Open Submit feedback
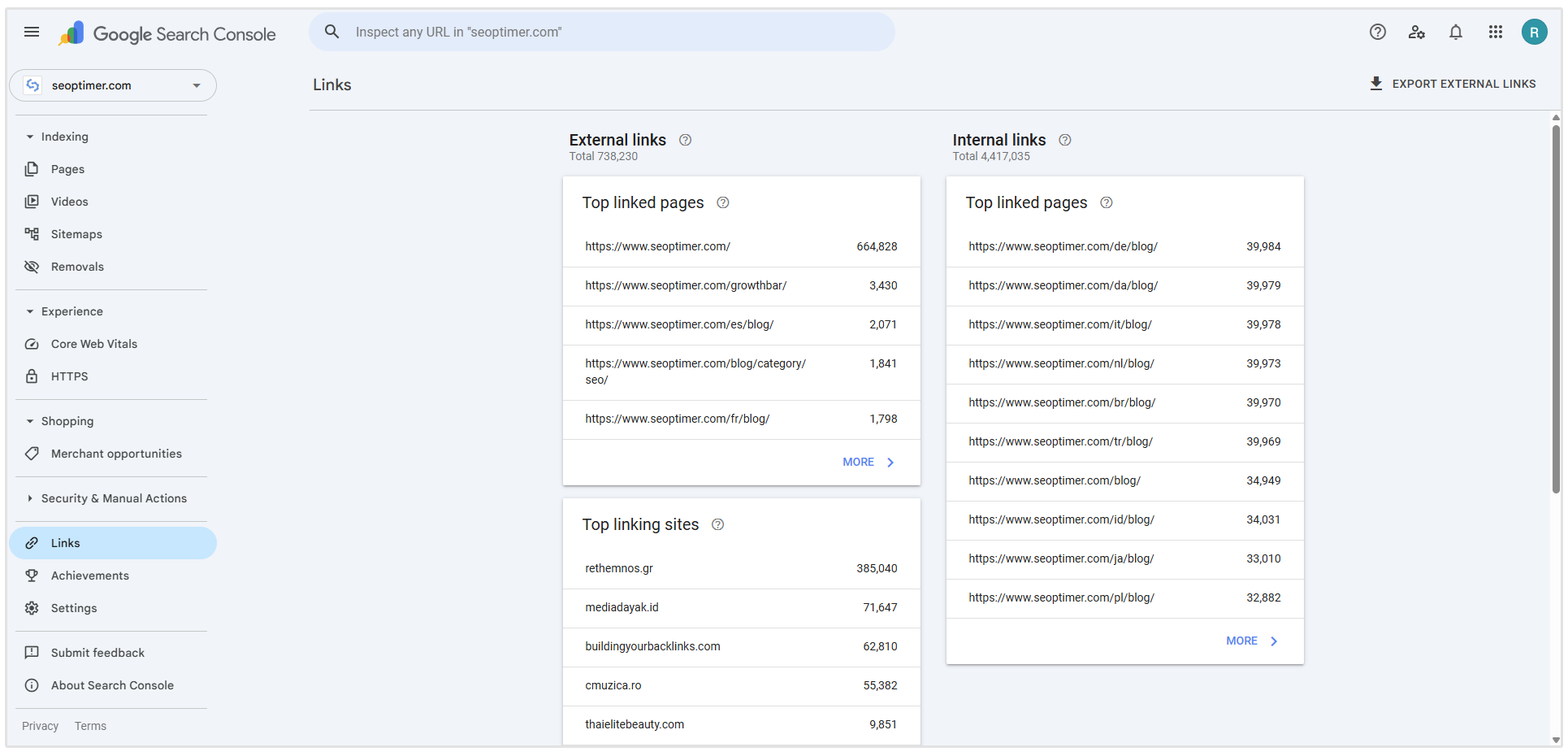 tap(113, 653)
